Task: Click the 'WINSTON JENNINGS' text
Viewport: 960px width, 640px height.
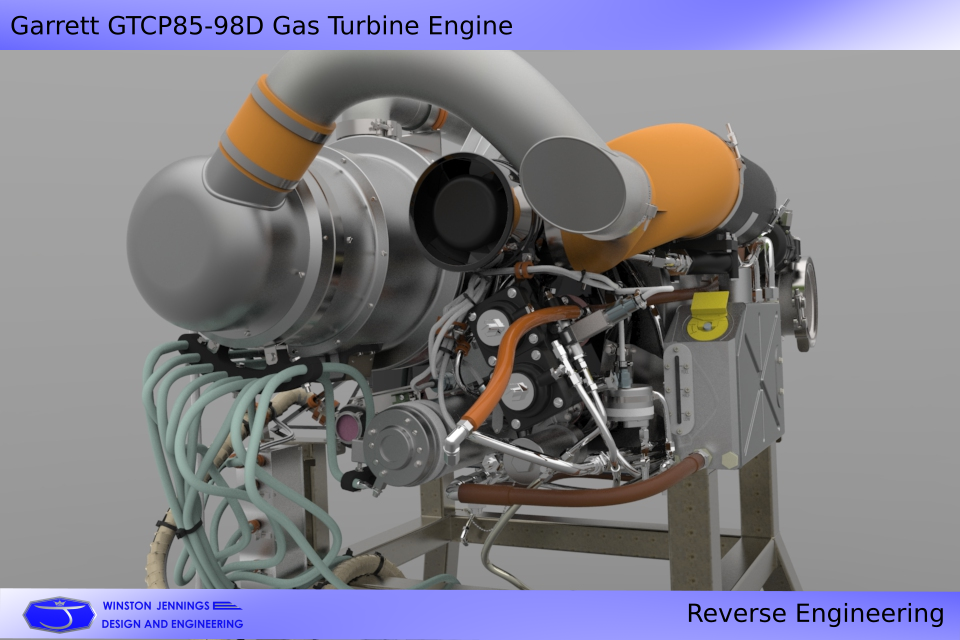Action: 156,606
